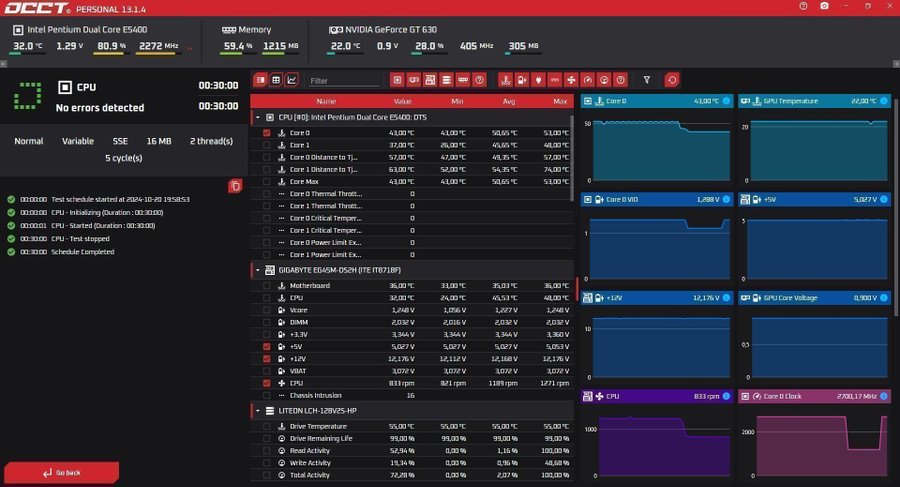Uncheck the Core 0 sensor checkbox
This screenshot has height=487, width=900.
266,133
